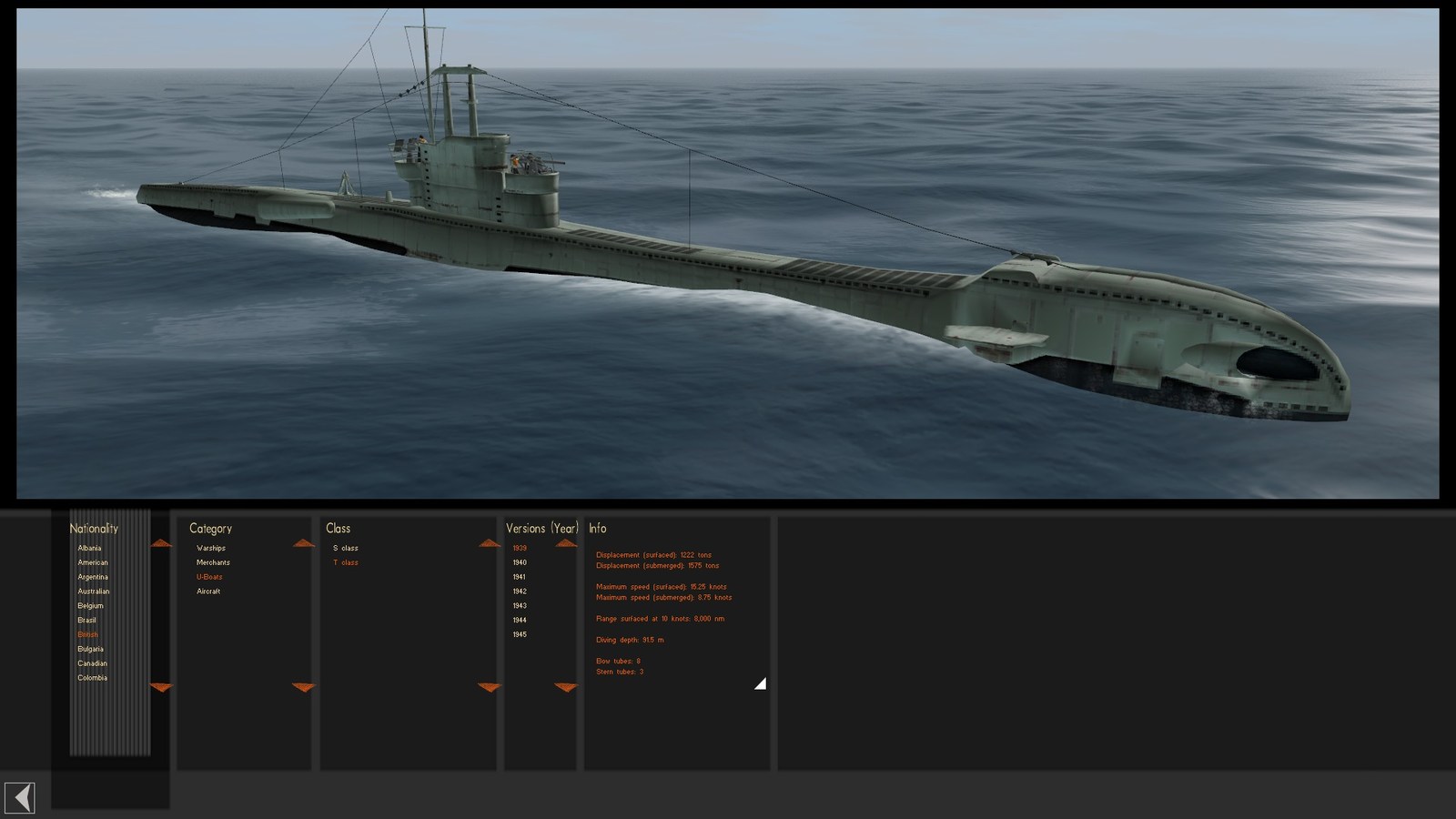
Task: Click the Stern tubes info line
Action: pos(620,672)
